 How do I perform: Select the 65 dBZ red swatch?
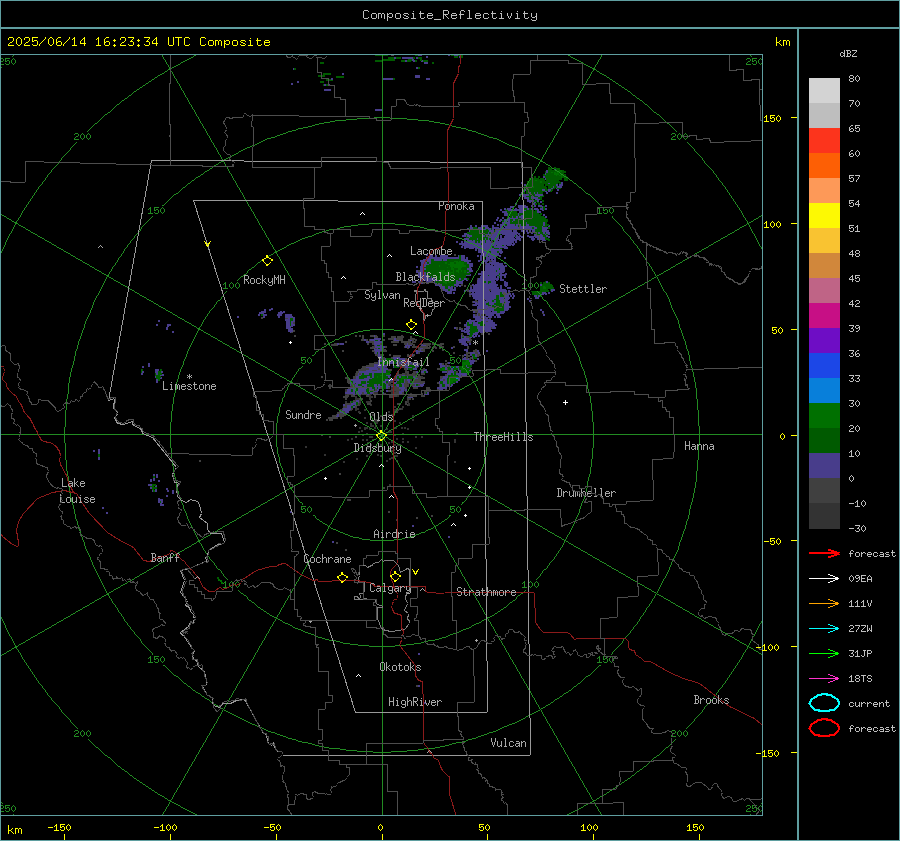pos(824,140)
